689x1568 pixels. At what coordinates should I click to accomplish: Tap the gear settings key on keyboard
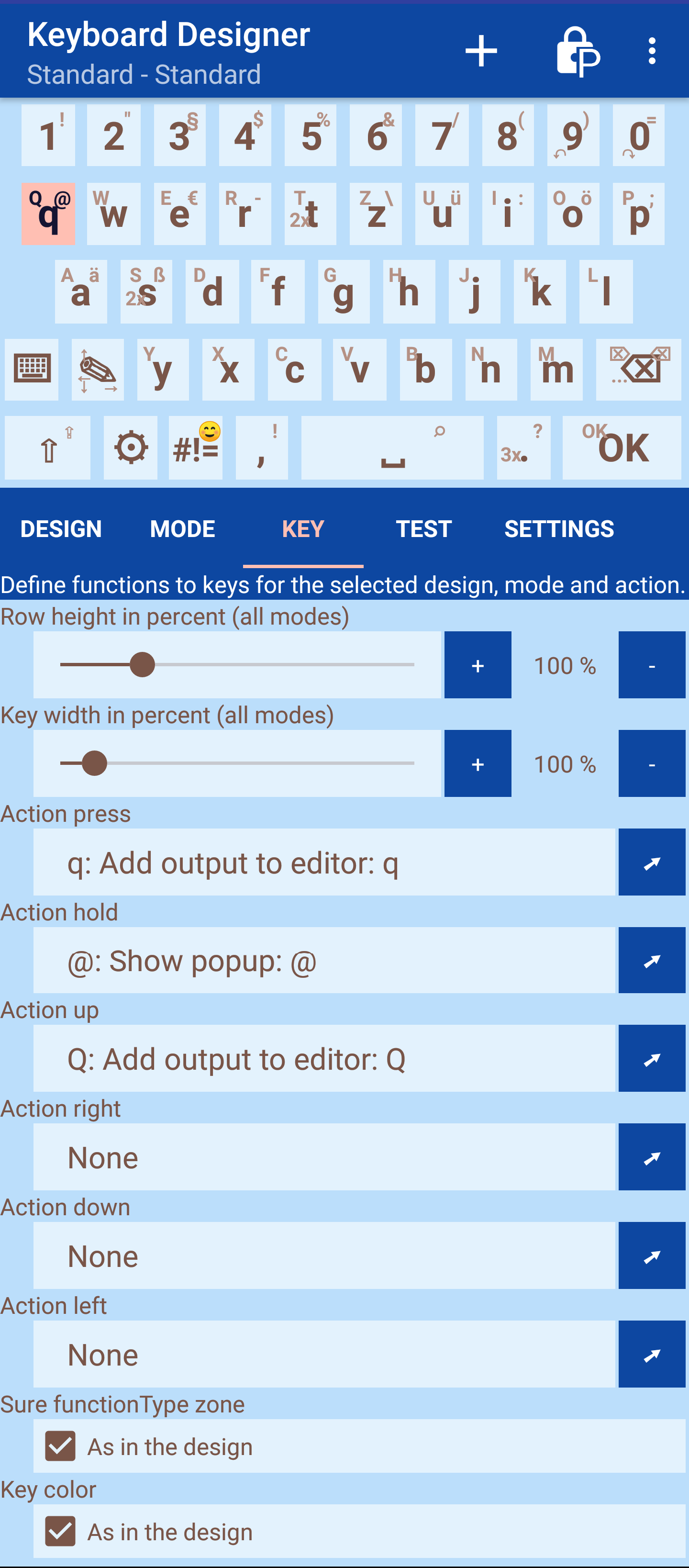130,448
